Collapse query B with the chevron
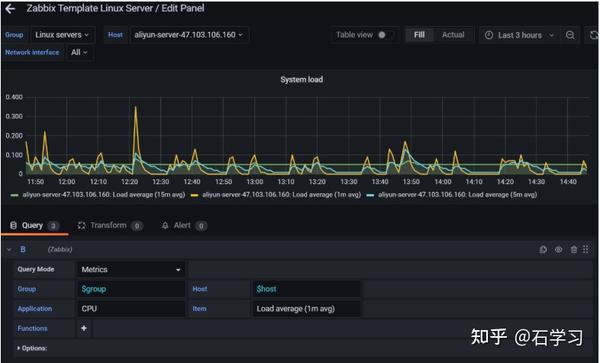600x363 pixels. (x=9, y=250)
